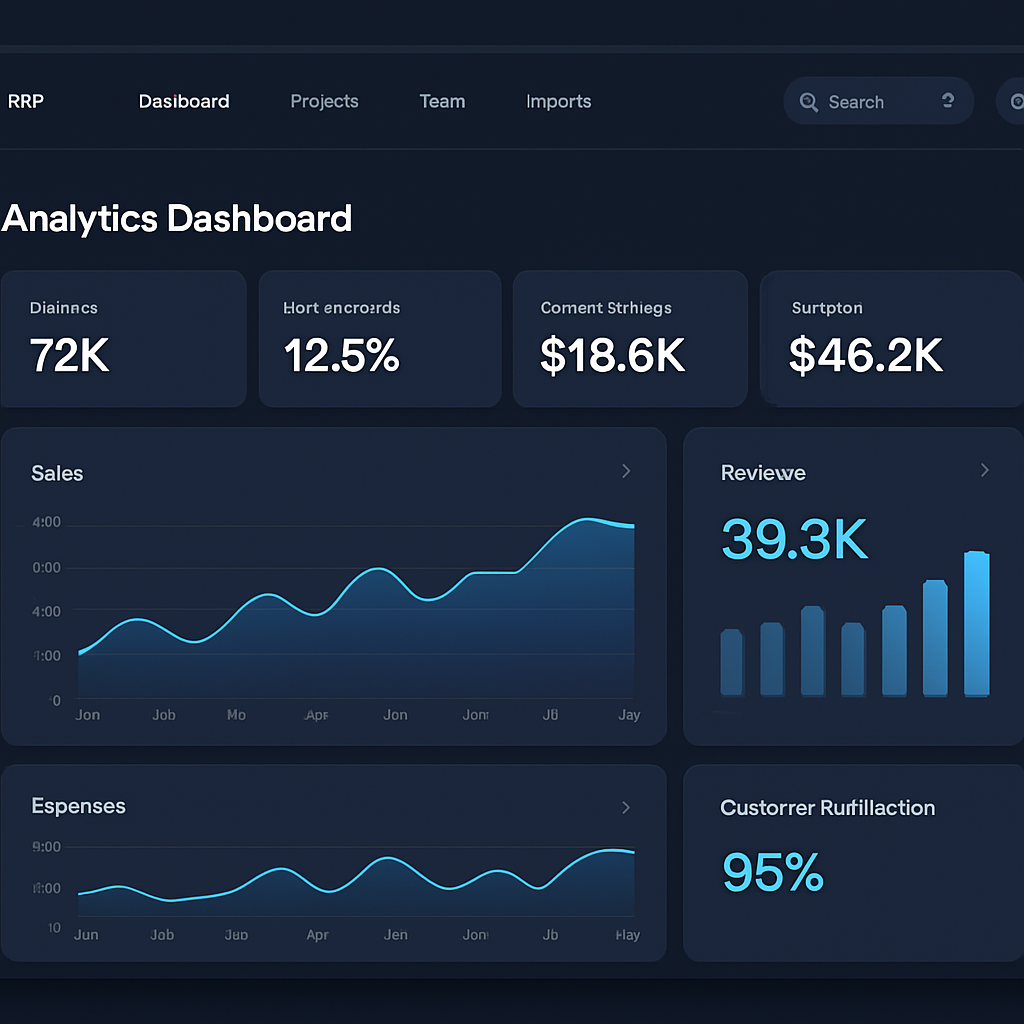Click the Sales chart title
Viewport: 1024px width, 1024px height.
[x=57, y=473]
